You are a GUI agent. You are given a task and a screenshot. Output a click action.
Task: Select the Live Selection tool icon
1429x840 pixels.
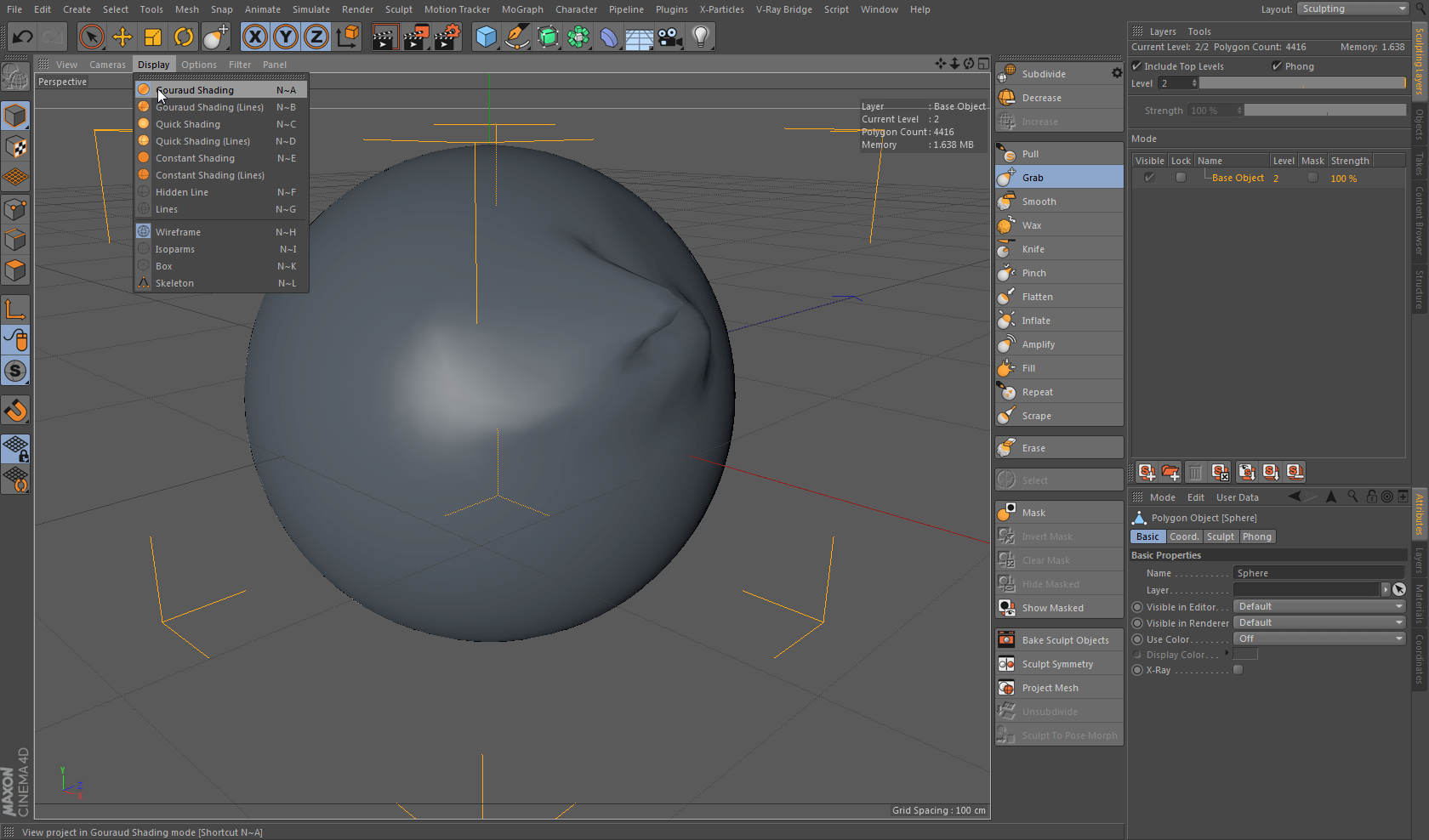pos(92,37)
